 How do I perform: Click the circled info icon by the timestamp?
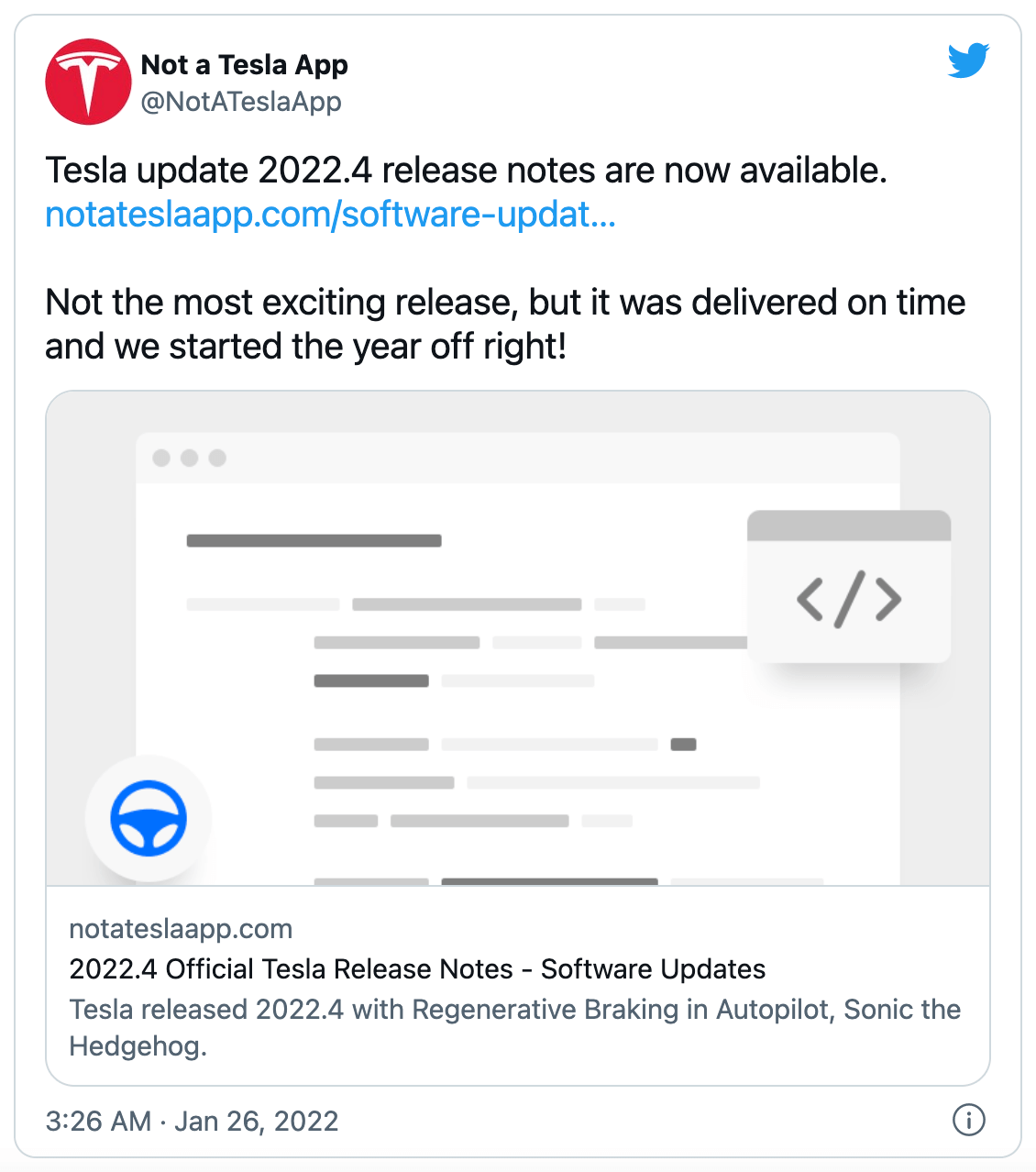tap(969, 1120)
